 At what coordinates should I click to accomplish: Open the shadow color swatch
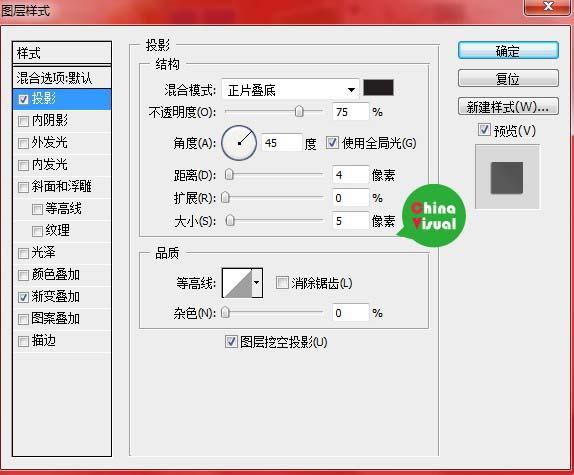[x=378, y=88]
